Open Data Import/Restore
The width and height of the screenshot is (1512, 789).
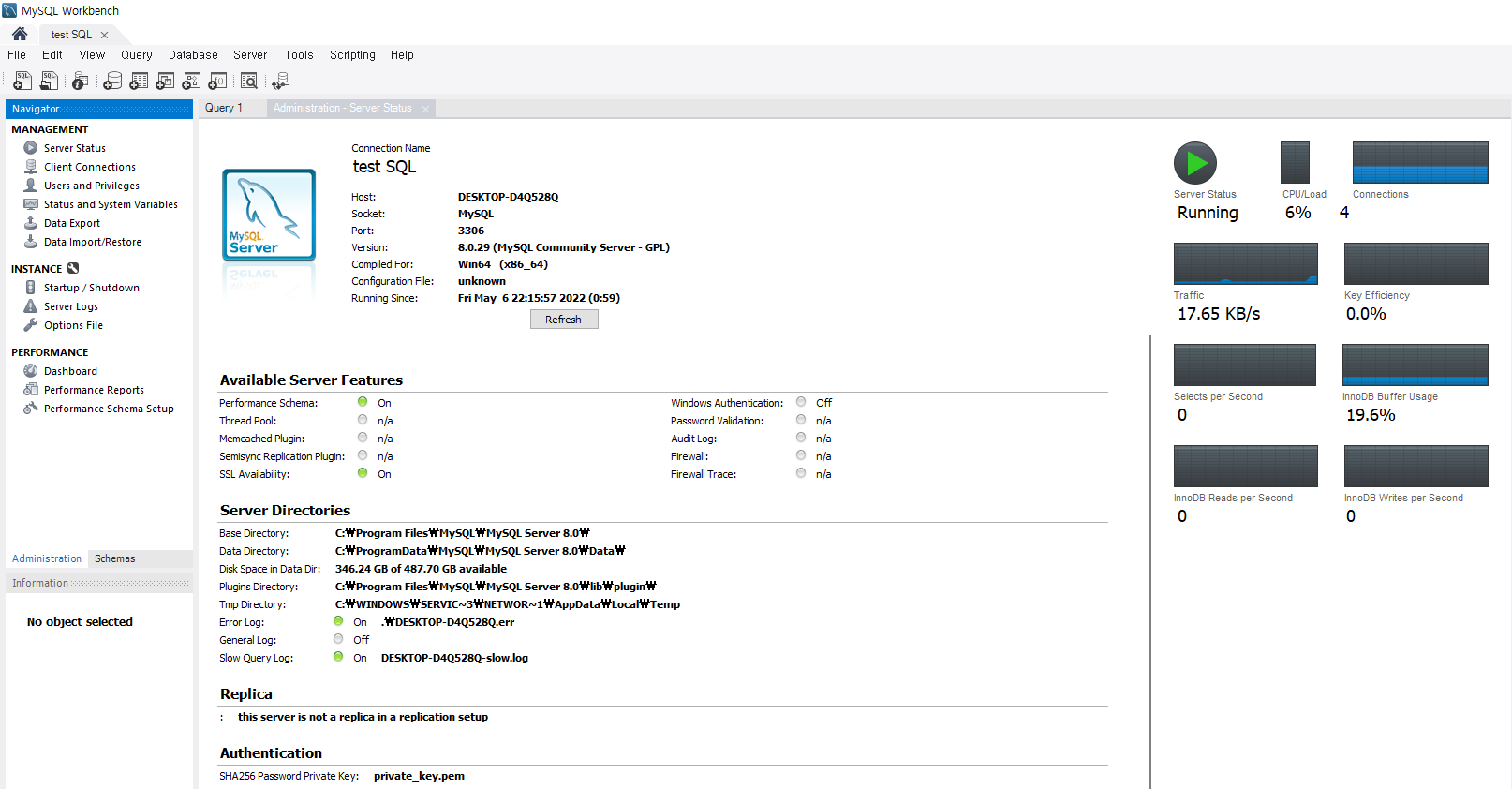click(93, 242)
